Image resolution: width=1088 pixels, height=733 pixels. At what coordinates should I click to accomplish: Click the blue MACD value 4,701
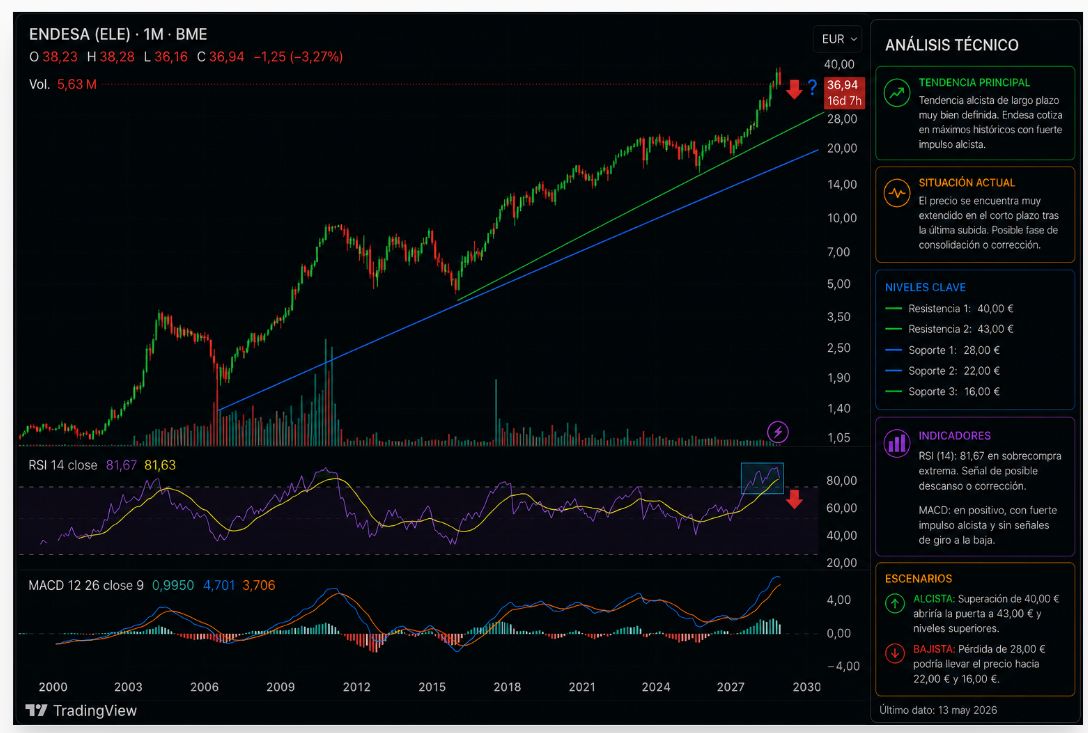point(219,585)
